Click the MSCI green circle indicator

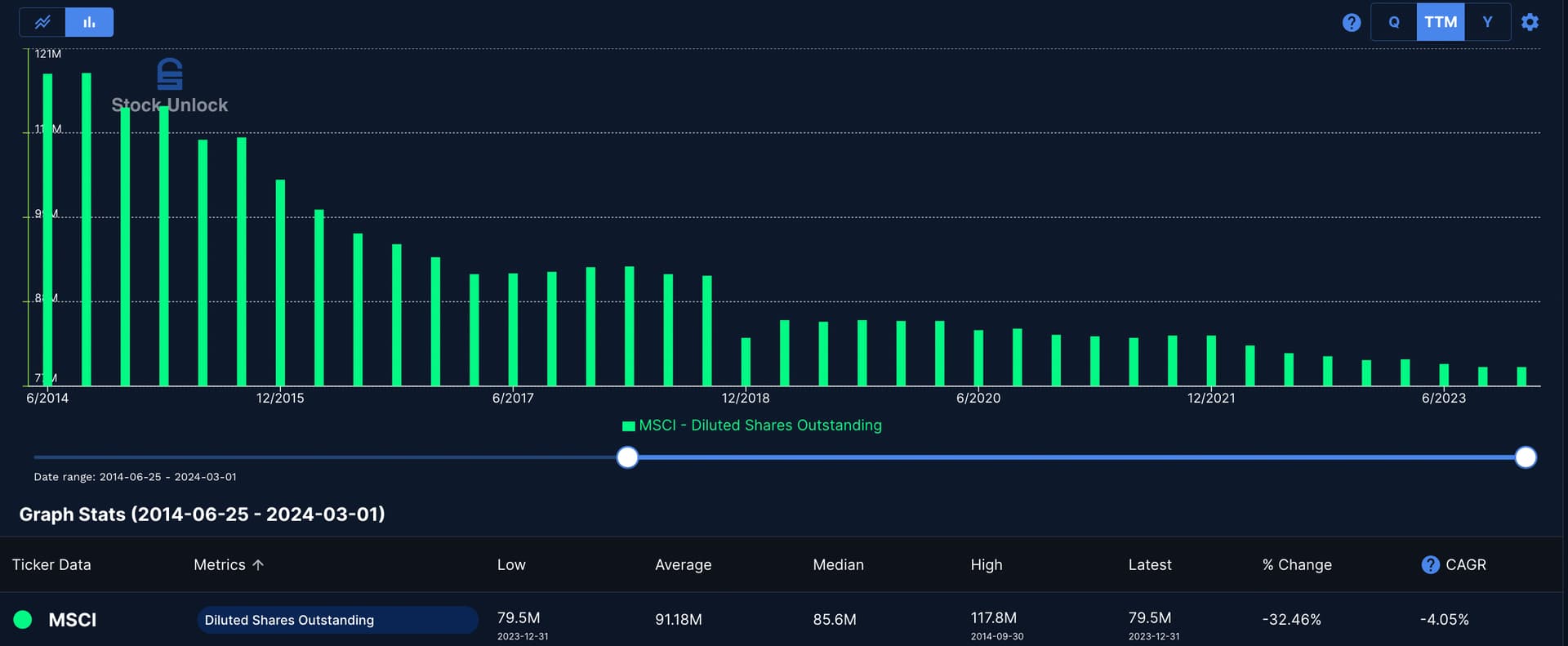click(x=23, y=620)
